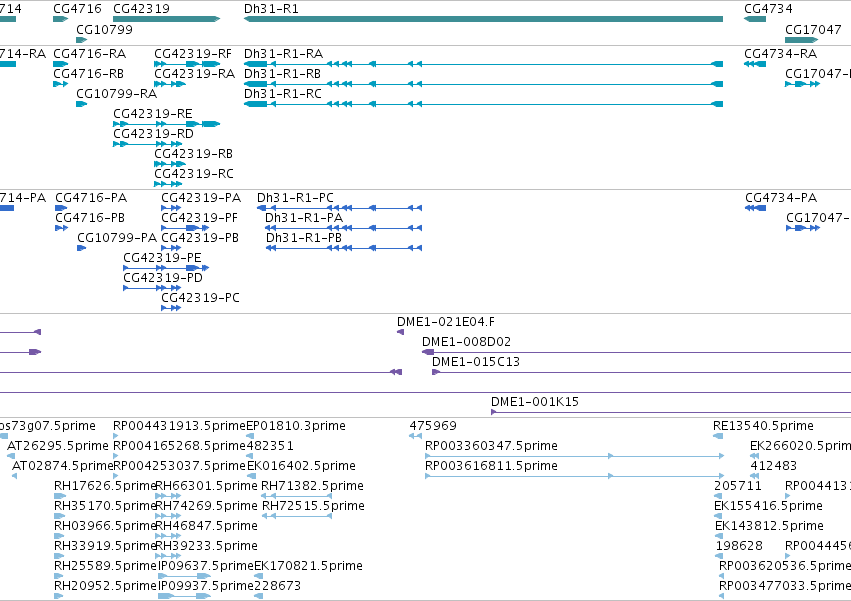Click transcript CG42319-RC label
Screen dimensions: 851x601
[194, 174]
